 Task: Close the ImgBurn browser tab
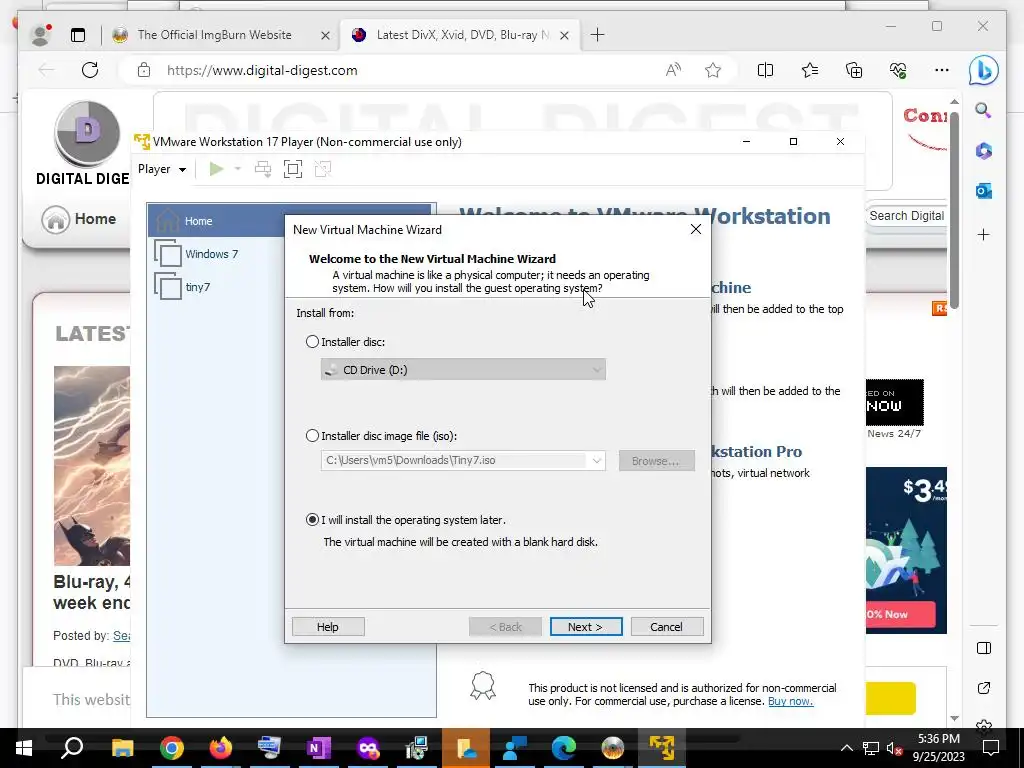click(325, 35)
